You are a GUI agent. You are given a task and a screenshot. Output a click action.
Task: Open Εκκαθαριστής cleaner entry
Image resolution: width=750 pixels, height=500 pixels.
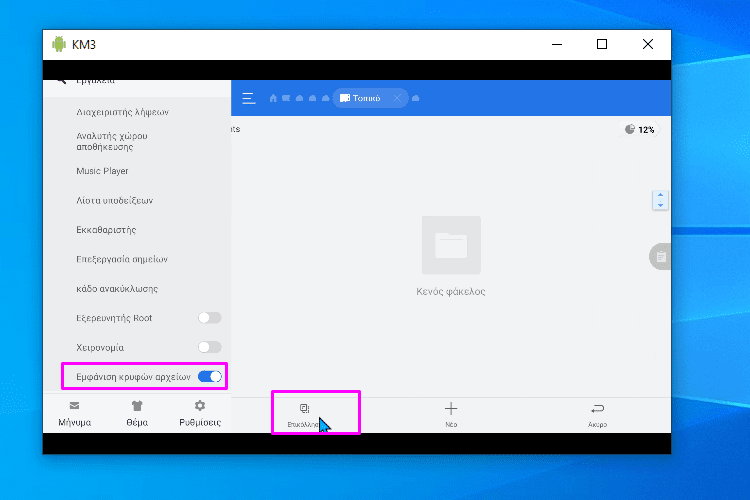coord(106,230)
